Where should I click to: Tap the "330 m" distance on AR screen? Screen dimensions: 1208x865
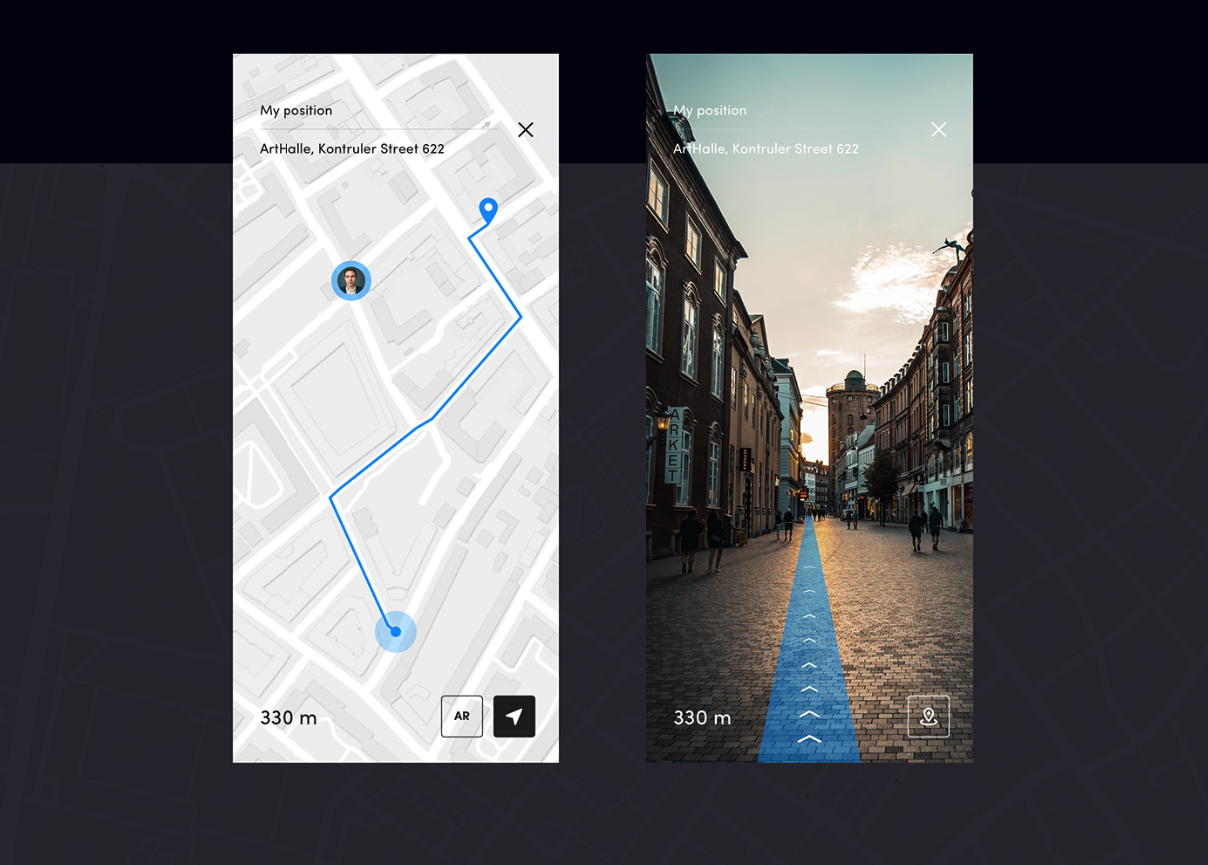702,718
